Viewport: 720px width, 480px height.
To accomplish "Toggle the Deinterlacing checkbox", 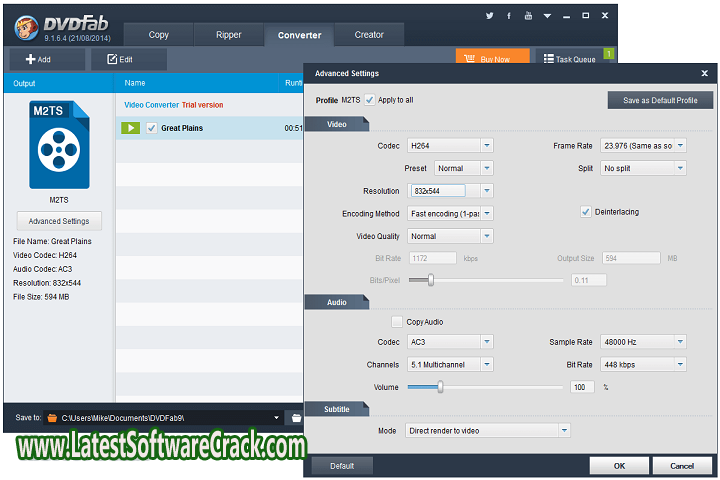I will (585, 212).
